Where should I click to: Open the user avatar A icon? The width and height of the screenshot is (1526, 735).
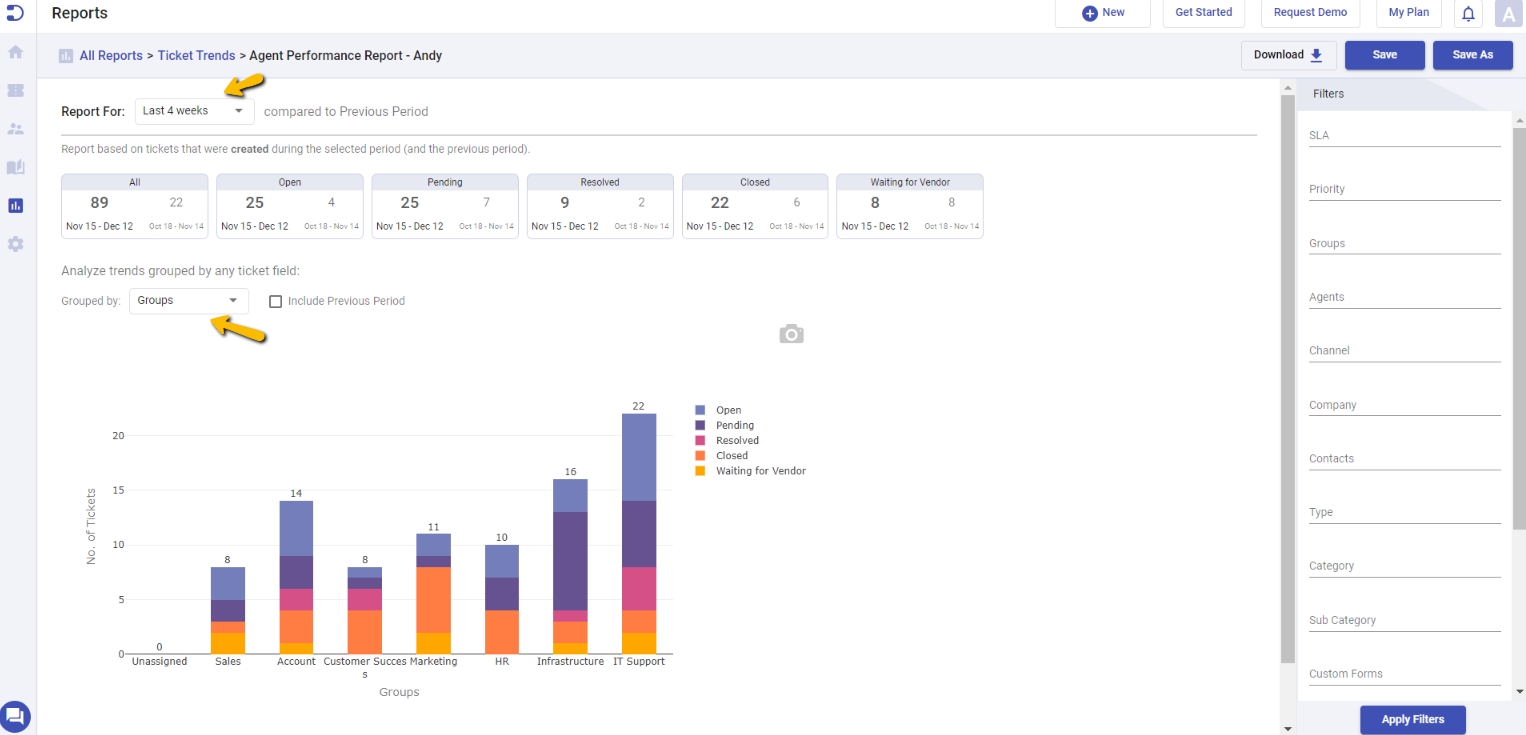coord(1508,13)
